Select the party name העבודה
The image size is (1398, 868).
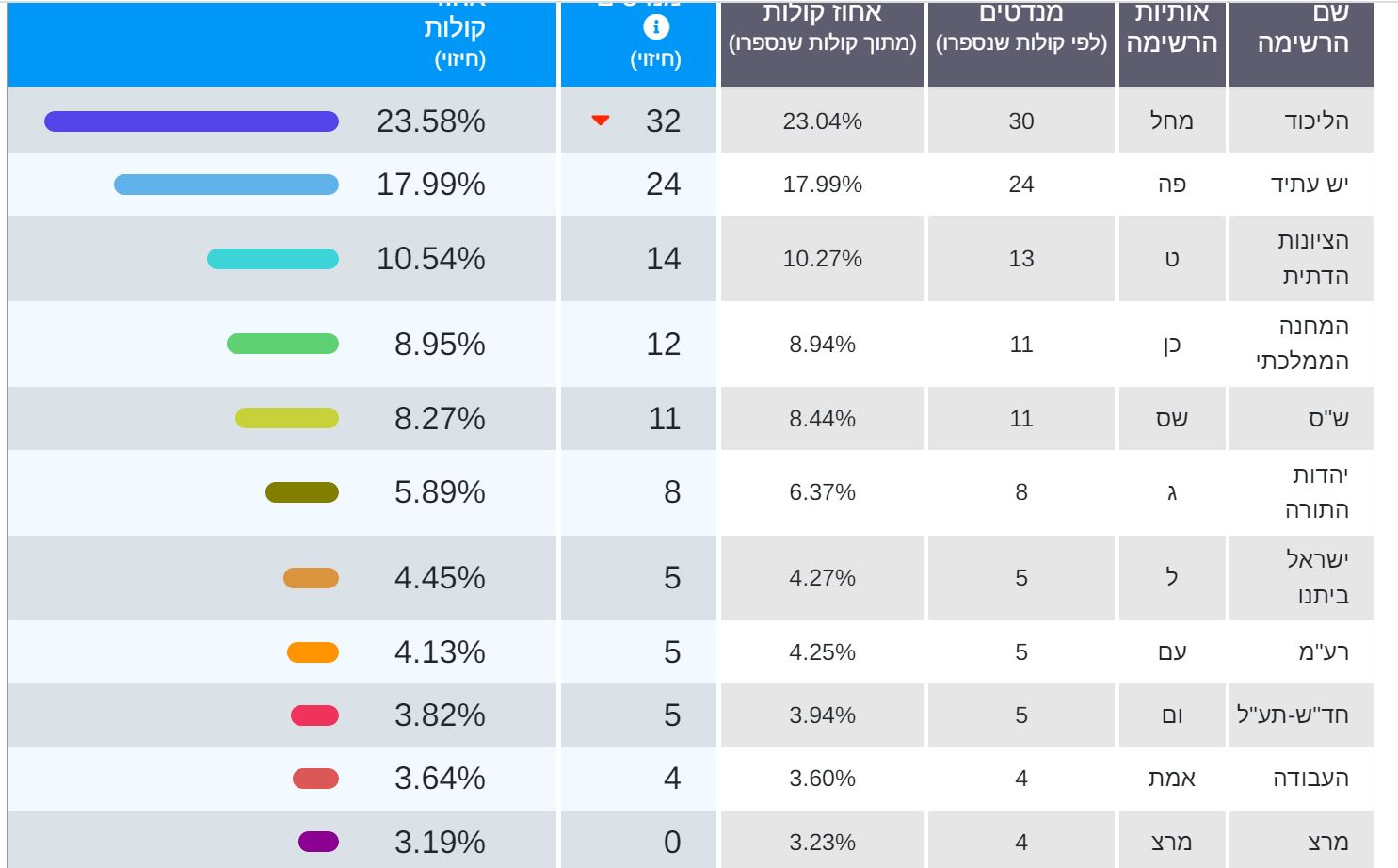click(1310, 779)
